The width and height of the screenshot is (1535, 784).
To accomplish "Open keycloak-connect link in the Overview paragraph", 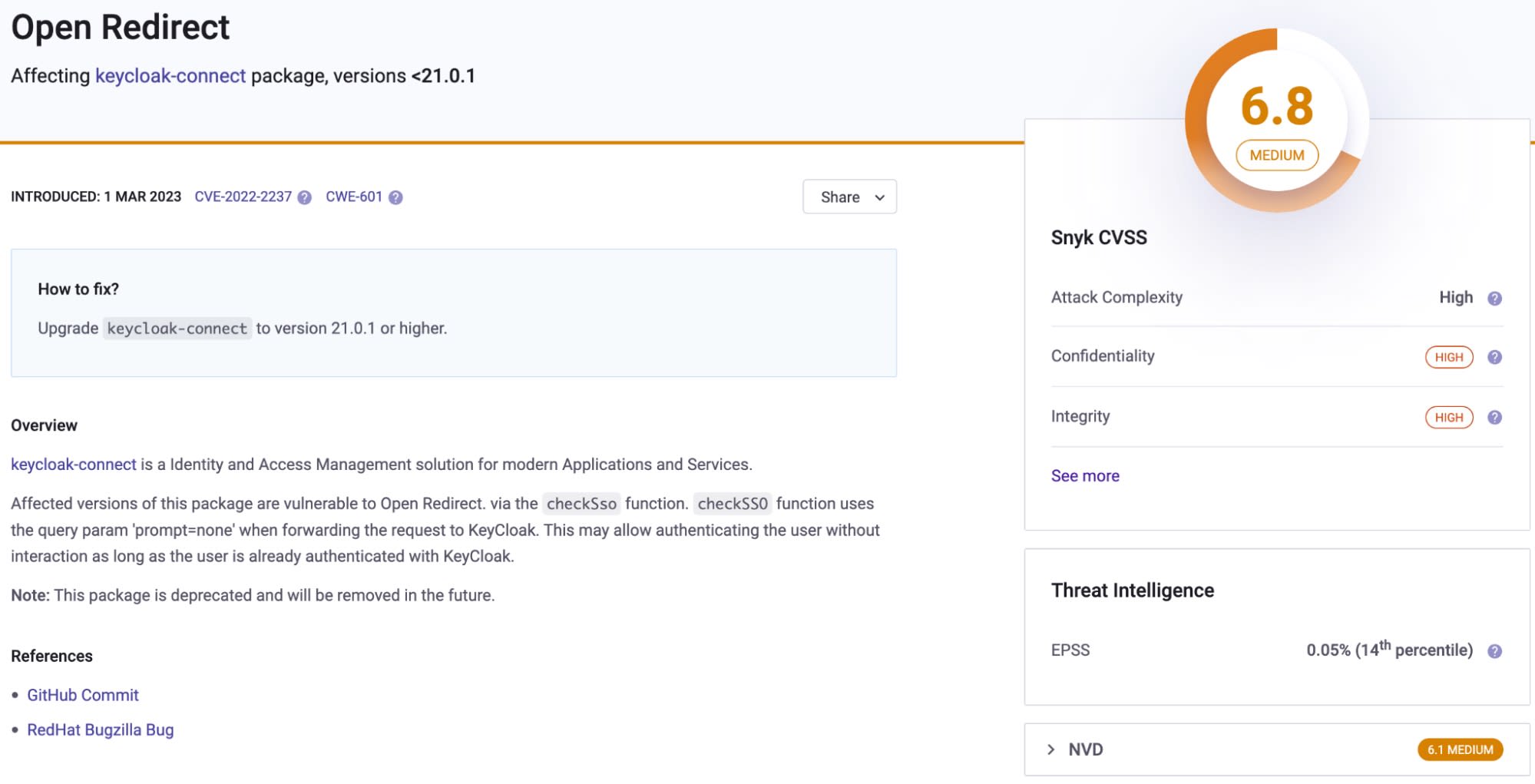I will point(74,465).
